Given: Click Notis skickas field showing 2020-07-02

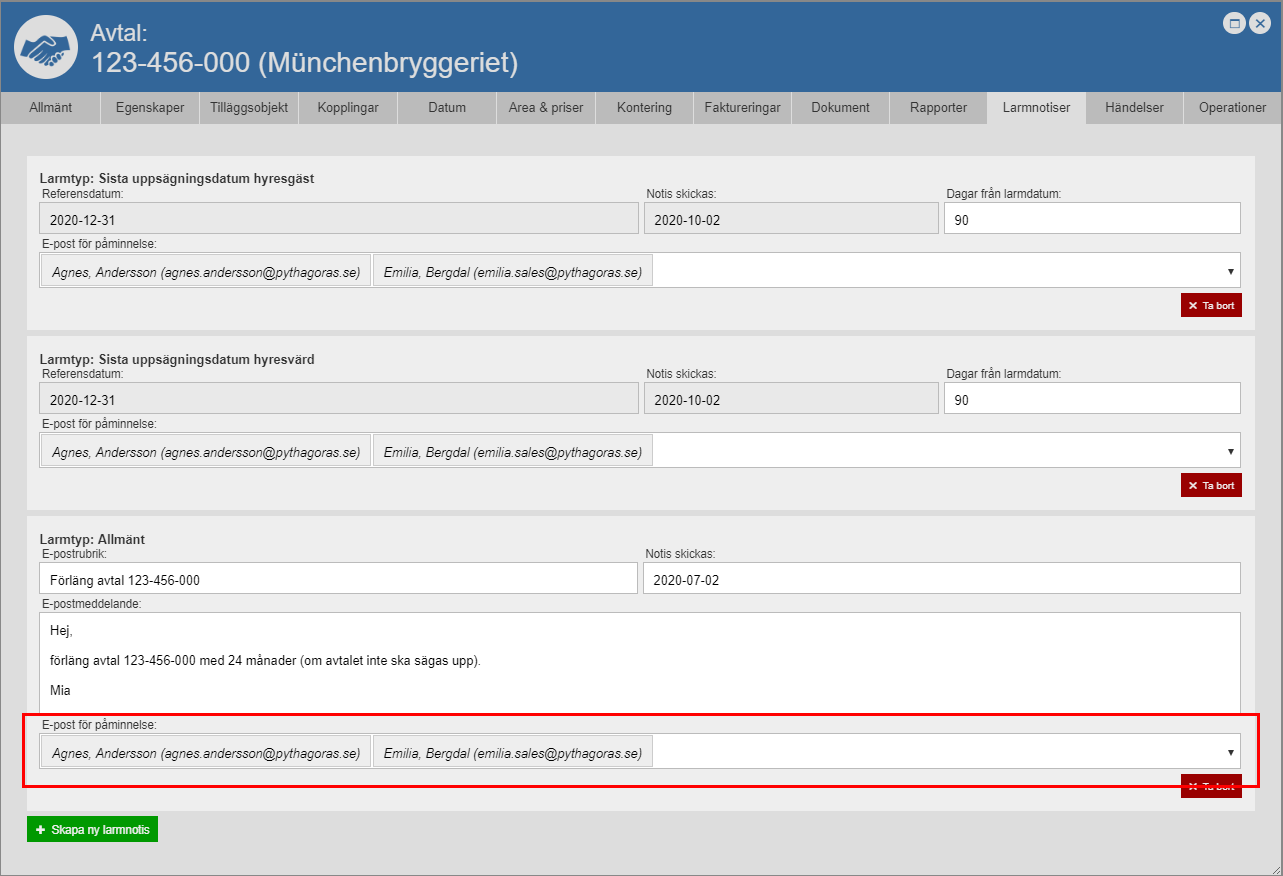Looking at the screenshot, I should 941,579.
